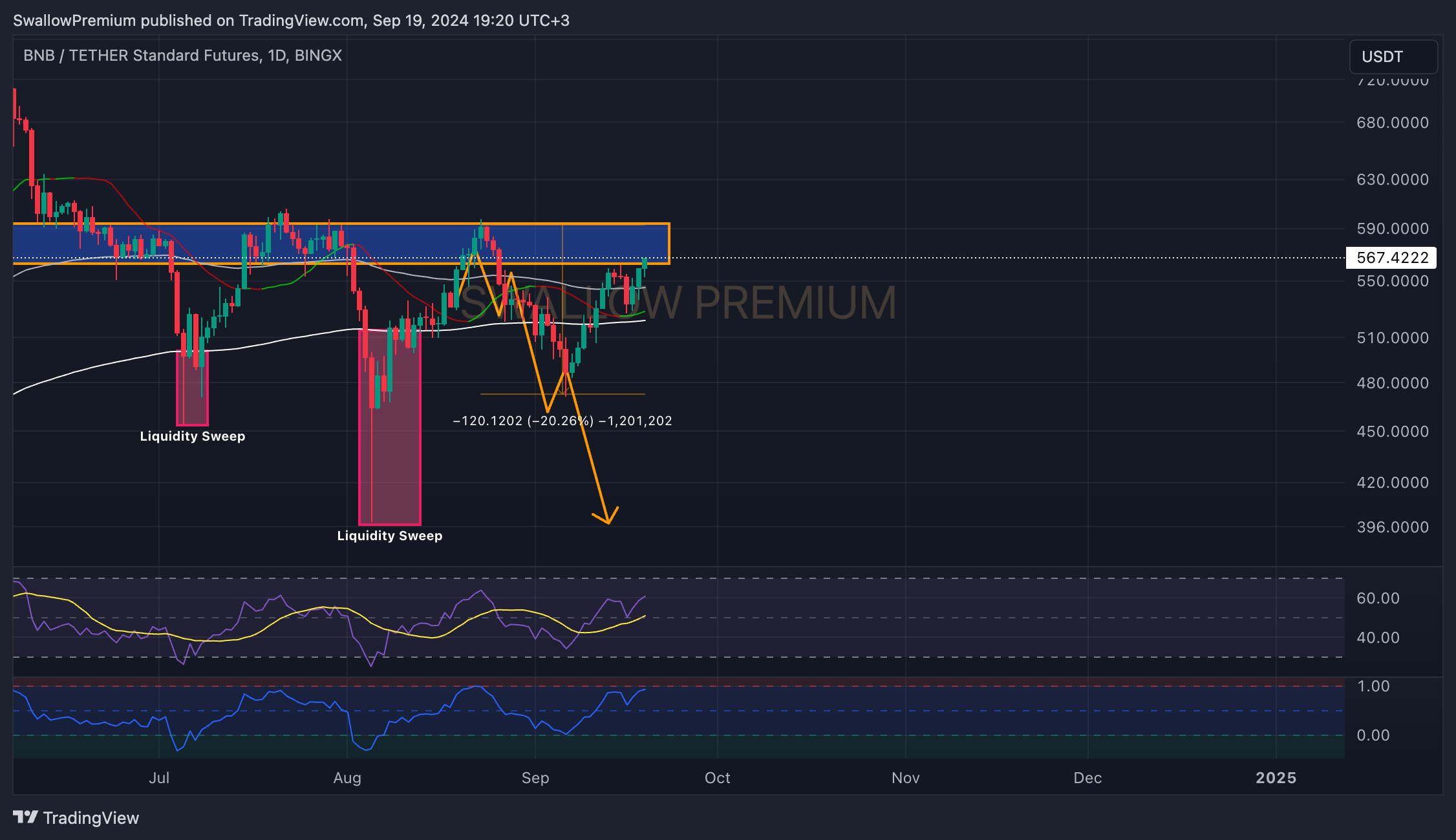This screenshot has height=840, width=1456.
Task: Click the 590.0000 price axis label
Action: pyautogui.click(x=1393, y=229)
